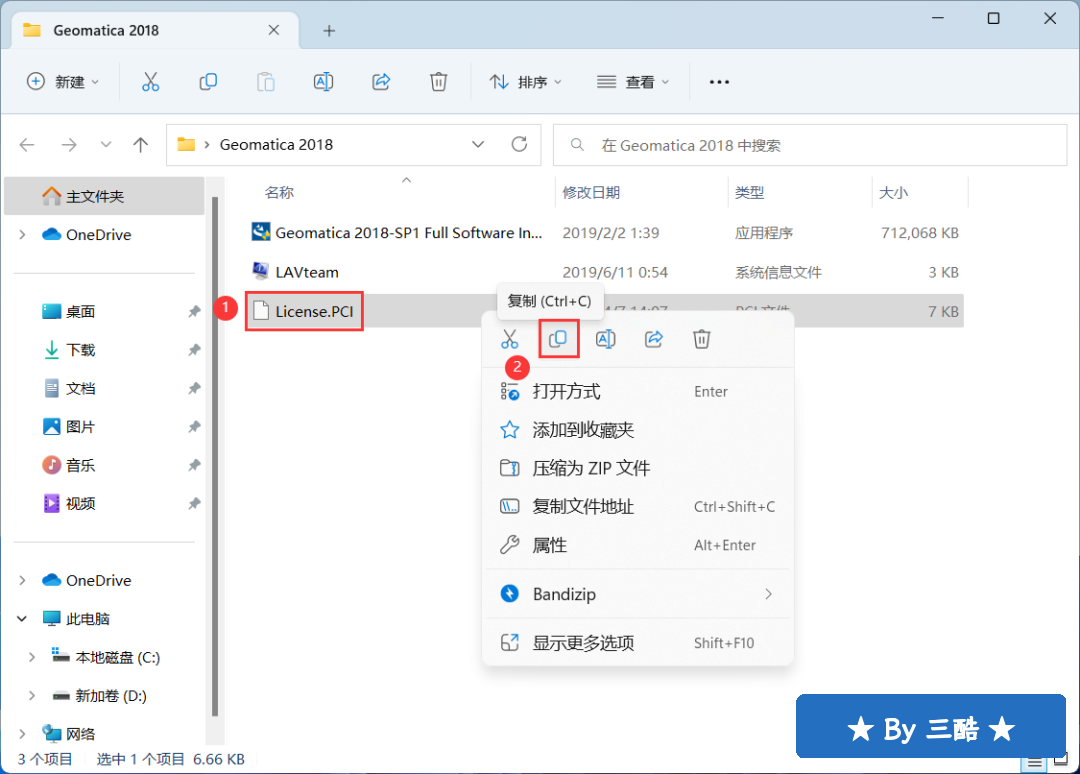Unpin 图片 using its pin icon

coord(194,427)
